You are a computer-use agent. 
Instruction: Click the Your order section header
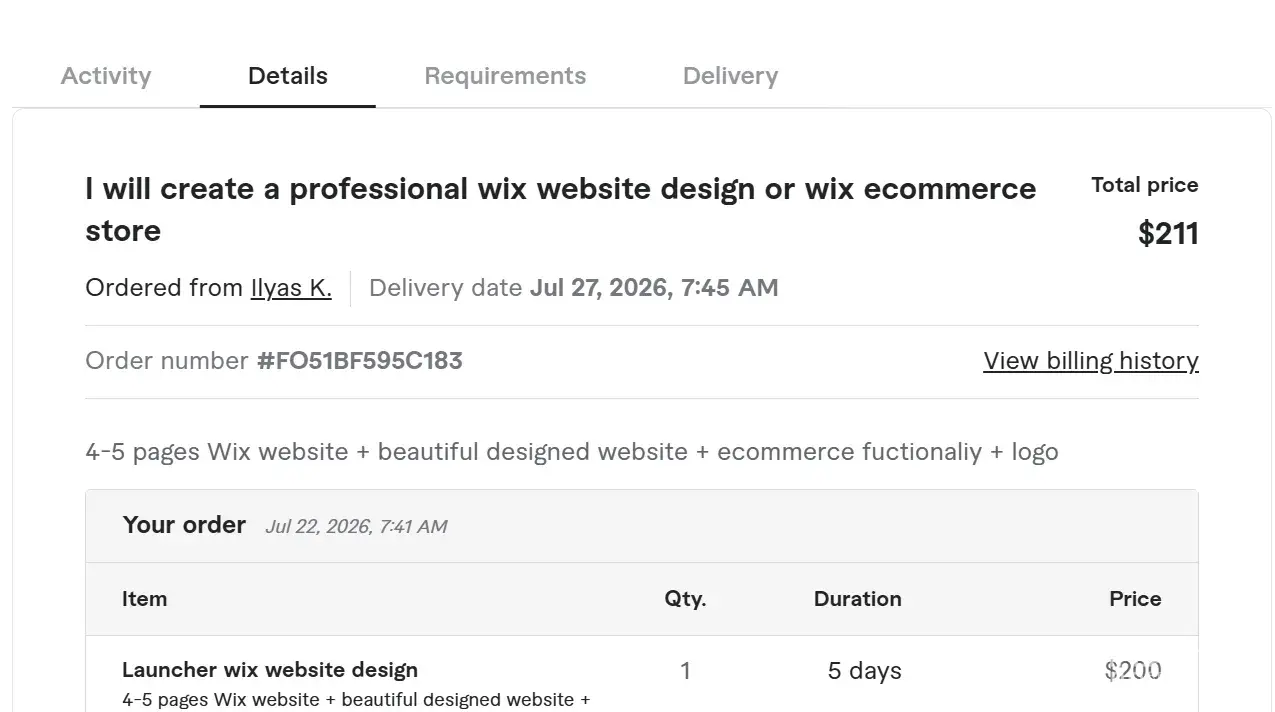[x=184, y=525]
